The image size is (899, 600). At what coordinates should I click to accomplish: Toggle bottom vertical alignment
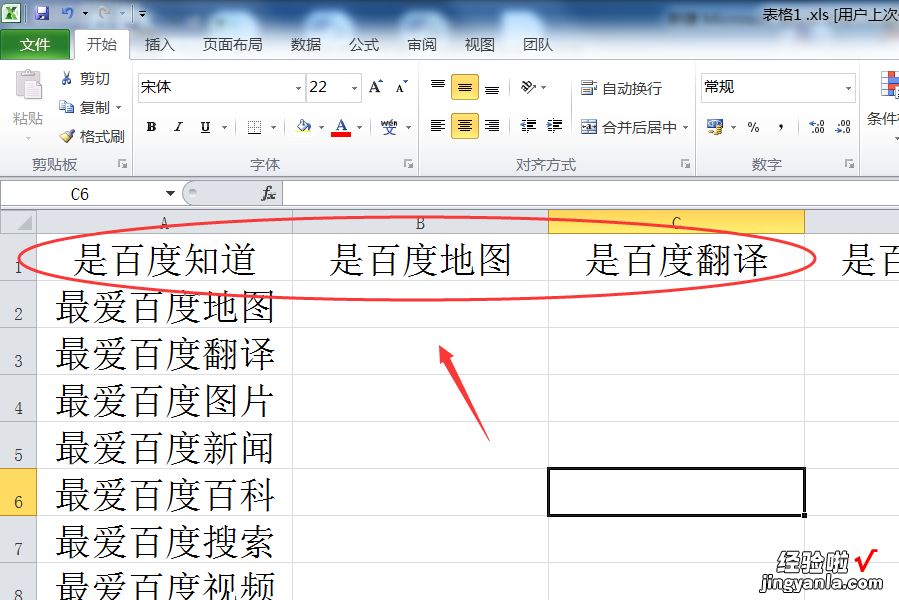(492, 87)
